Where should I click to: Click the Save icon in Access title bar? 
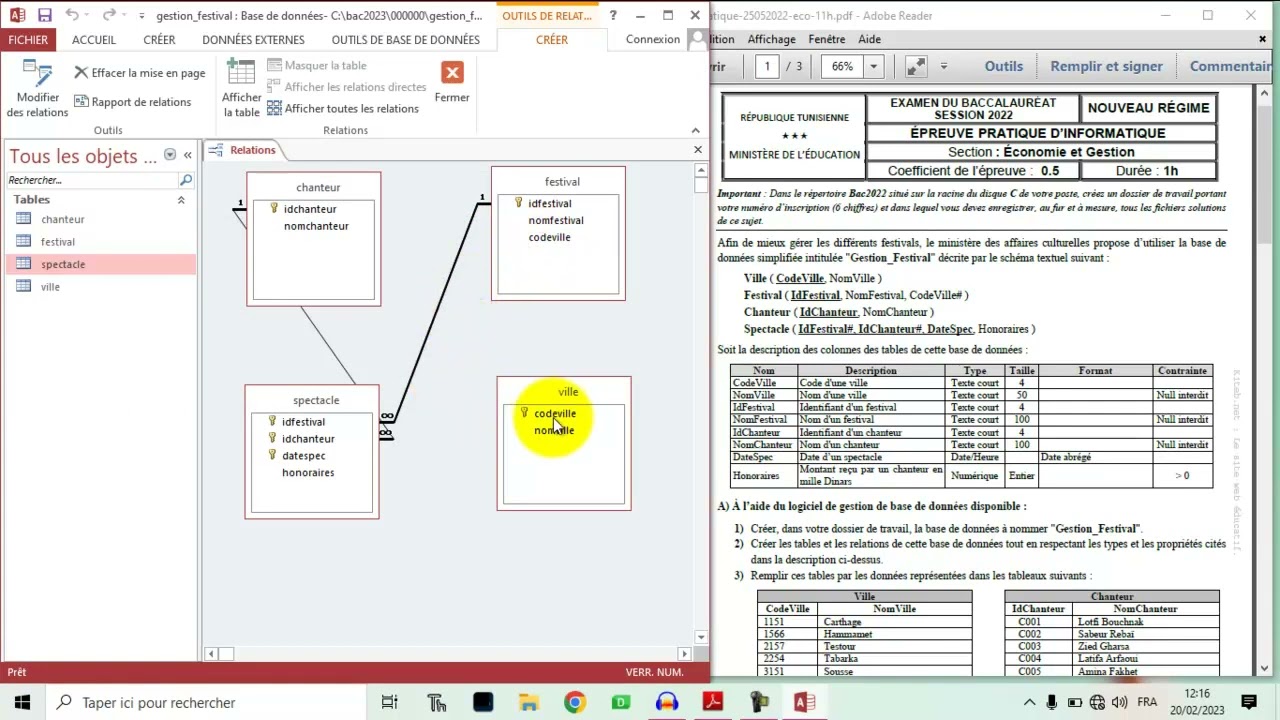click(45, 16)
